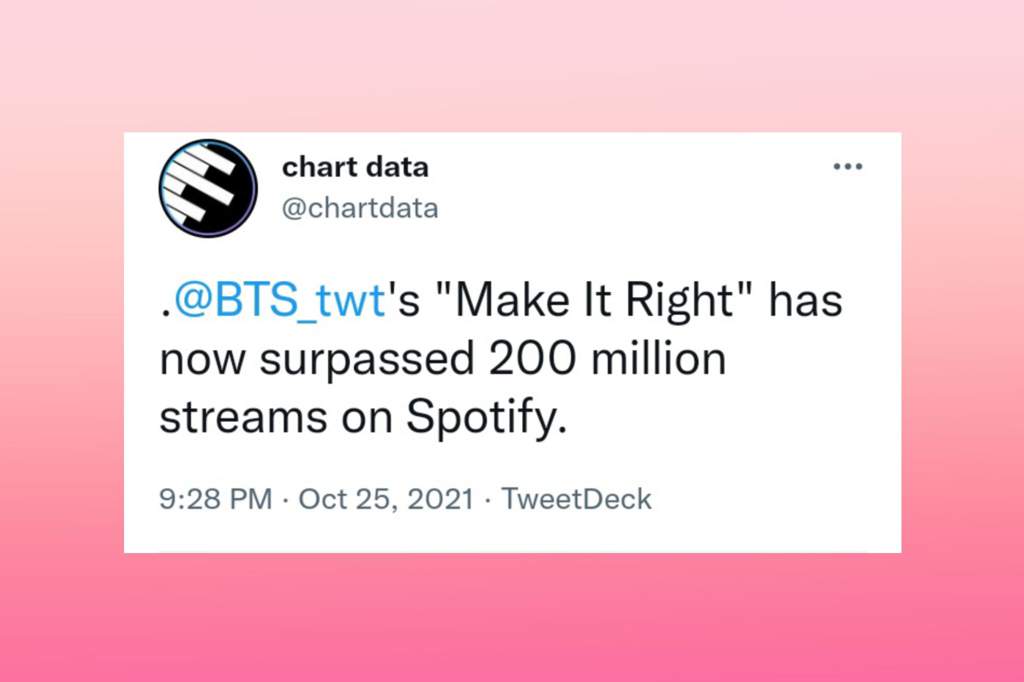Viewport: 1024px width, 682px height.
Task: Open the @BTS_twt mention link
Action: click(280, 300)
